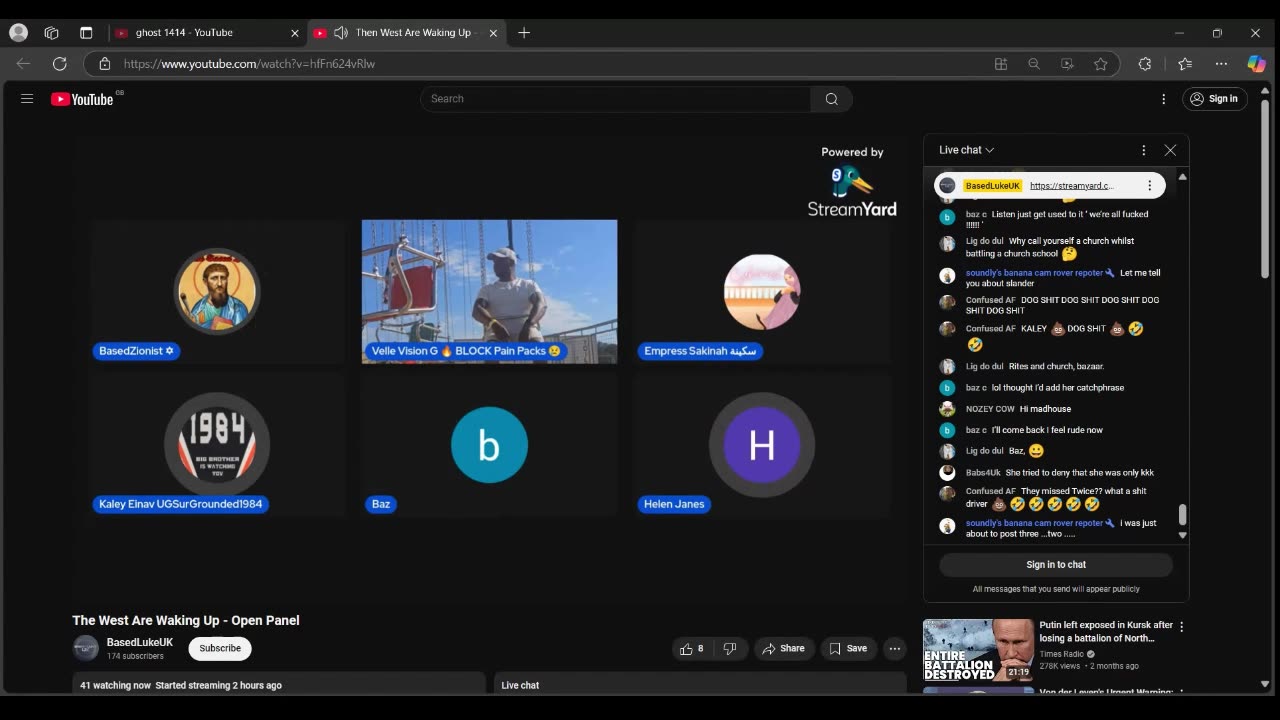This screenshot has width=1280, height=720.
Task: Open the YouTube guide hamburger menu
Action: point(27,99)
